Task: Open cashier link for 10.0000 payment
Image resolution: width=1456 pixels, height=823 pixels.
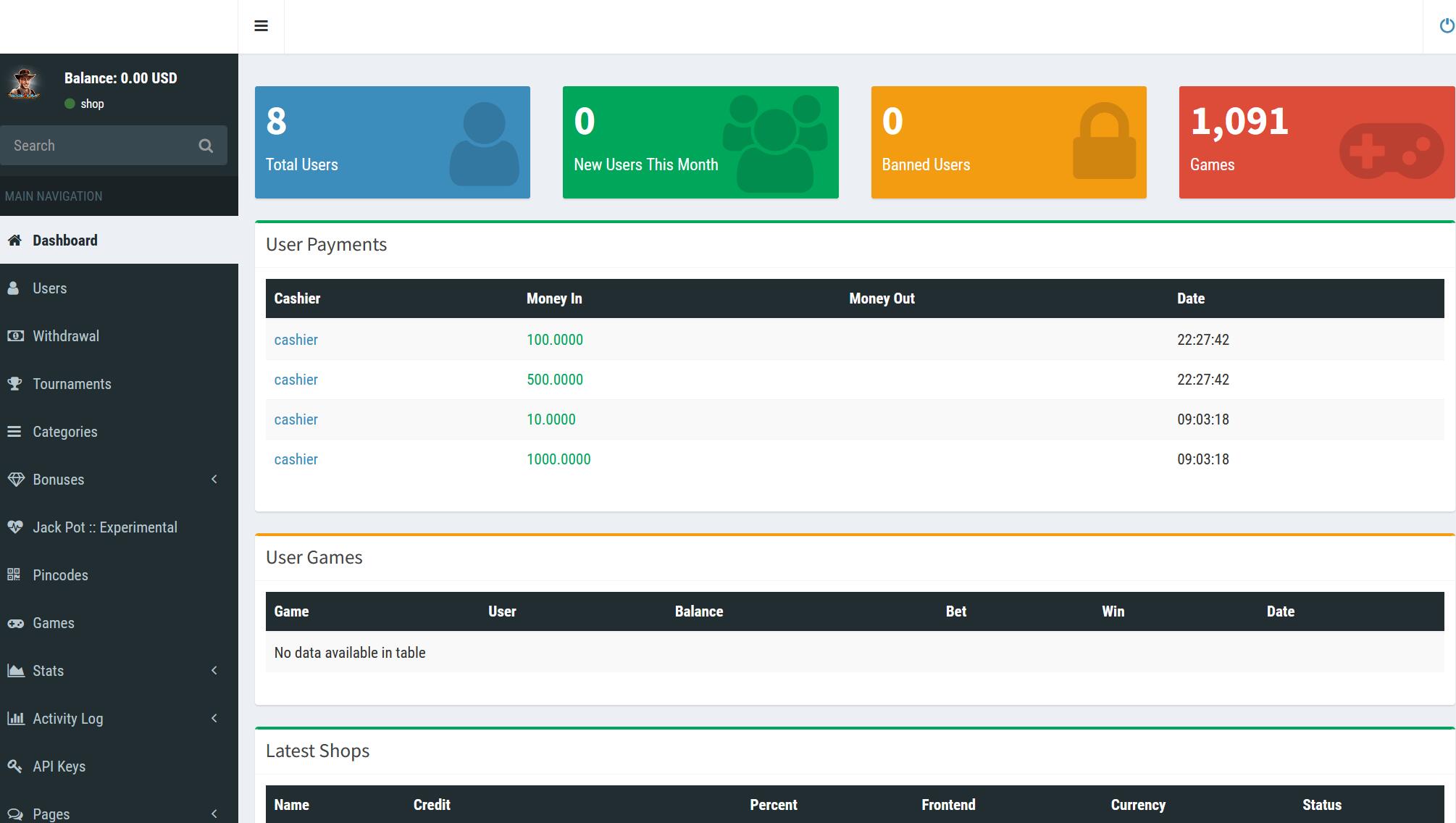Action: [x=296, y=419]
